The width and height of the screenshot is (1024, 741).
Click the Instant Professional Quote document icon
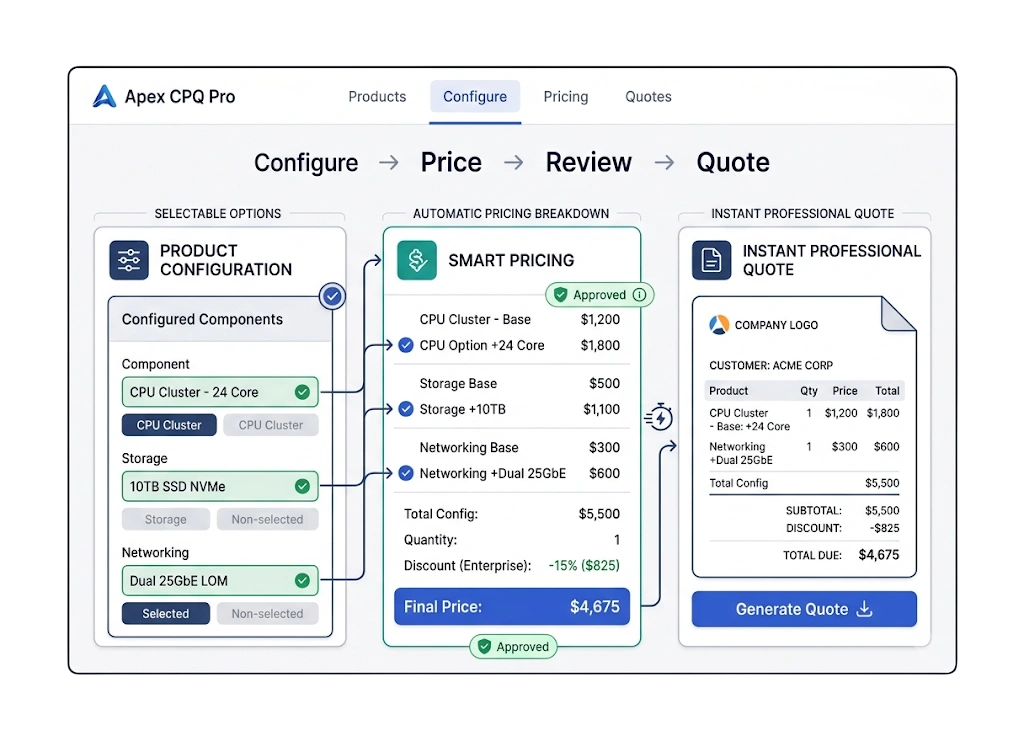(x=711, y=260)
